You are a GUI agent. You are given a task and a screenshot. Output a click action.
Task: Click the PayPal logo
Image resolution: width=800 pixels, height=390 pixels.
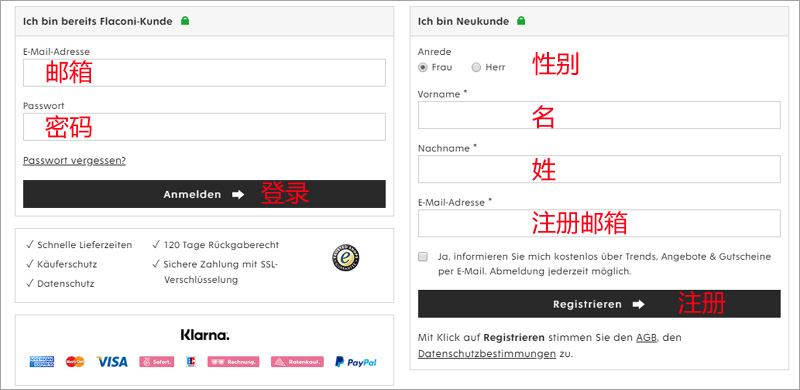coord(356,362)
